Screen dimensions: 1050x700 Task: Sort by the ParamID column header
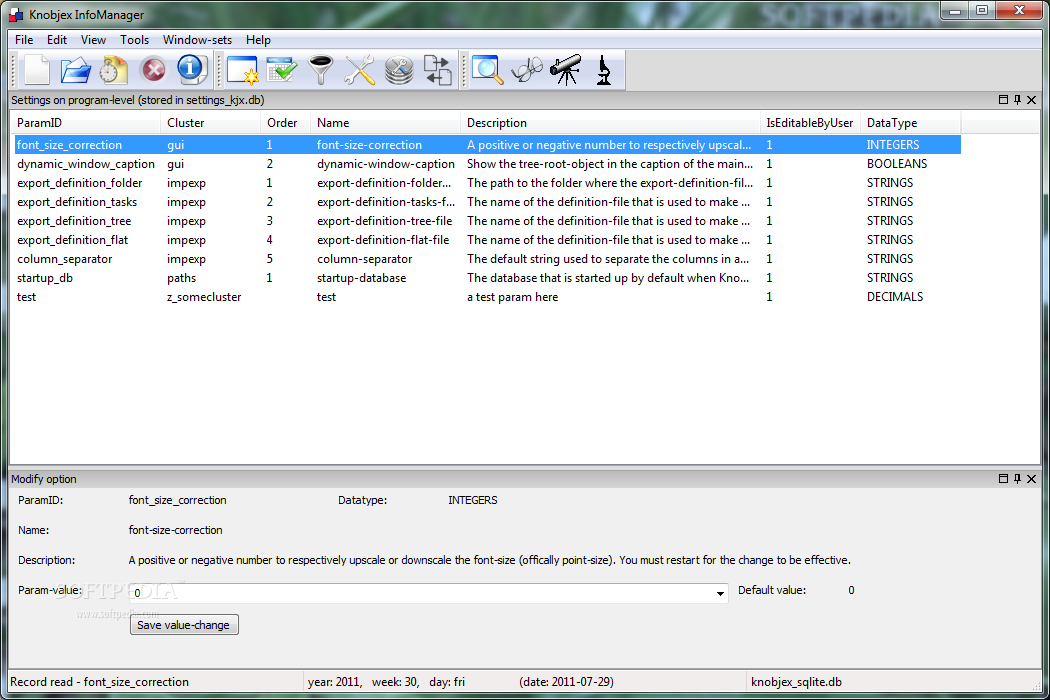click(x=85, y=123)
